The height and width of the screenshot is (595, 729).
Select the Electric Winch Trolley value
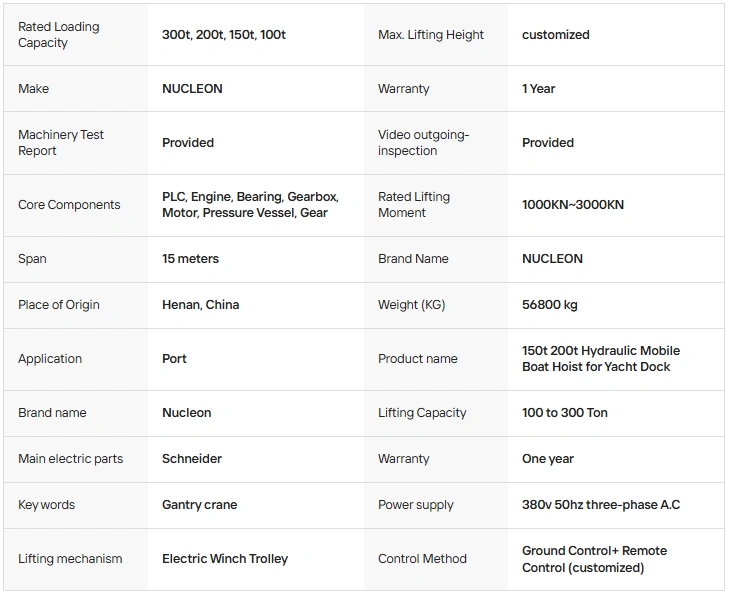point(225,558)
